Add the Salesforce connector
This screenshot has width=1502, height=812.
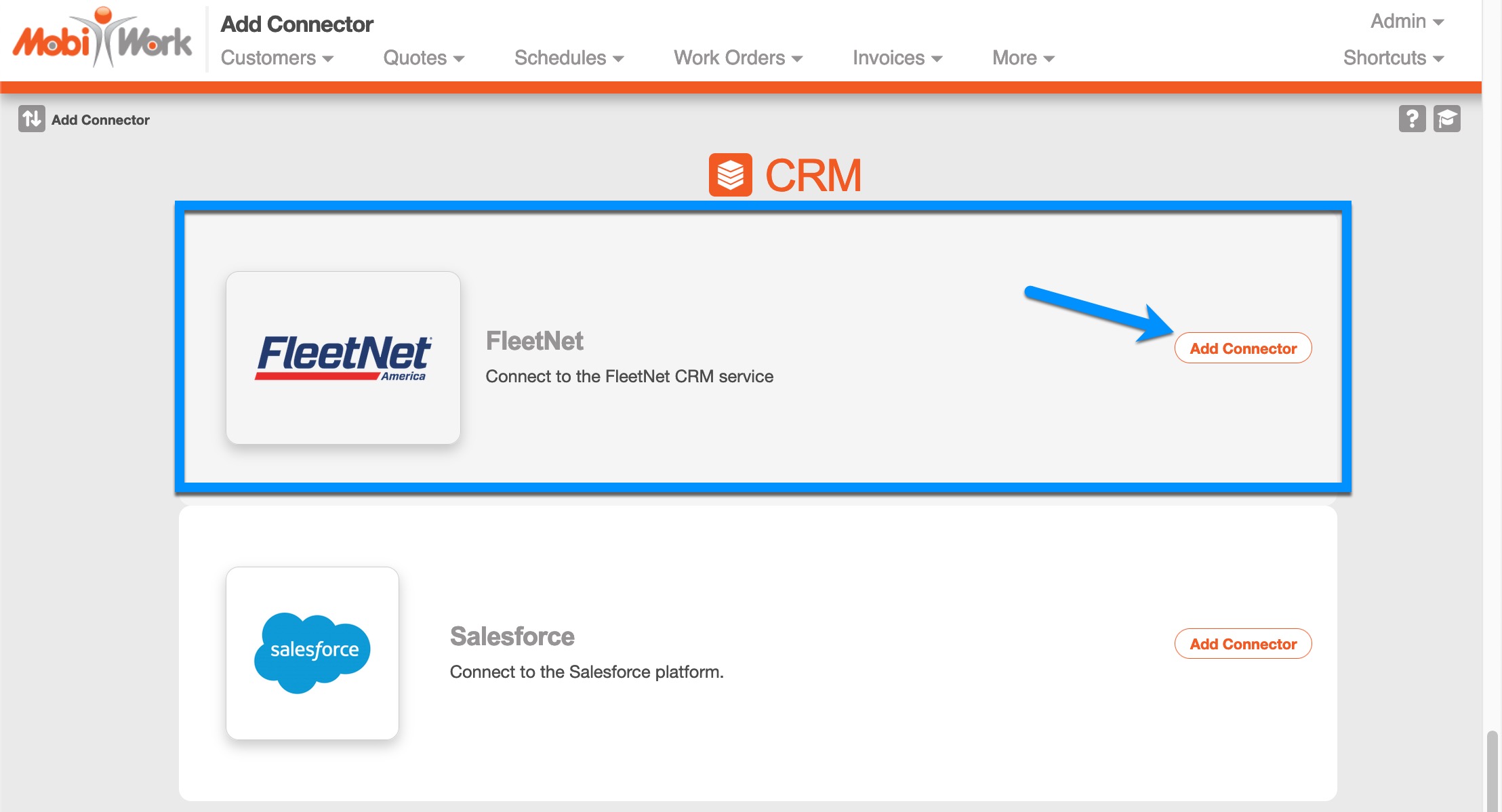1242,644
